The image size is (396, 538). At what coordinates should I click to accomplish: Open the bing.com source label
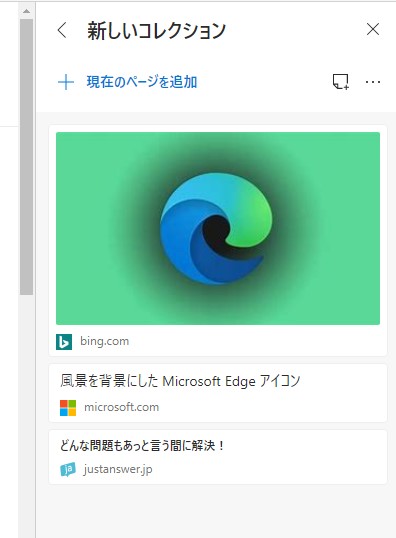(105, 341)
